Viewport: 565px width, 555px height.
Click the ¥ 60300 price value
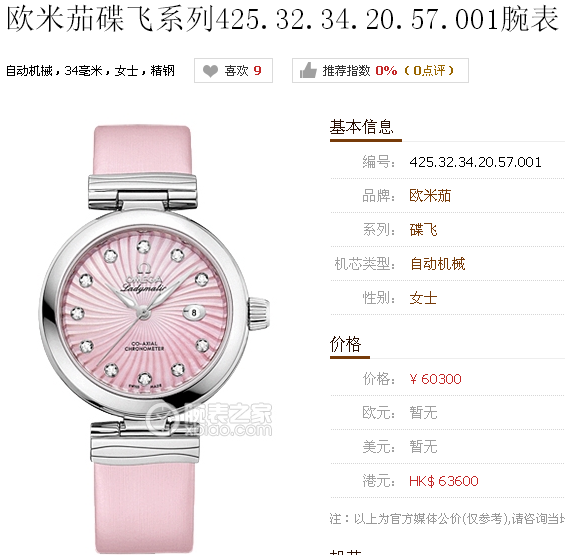435,379
